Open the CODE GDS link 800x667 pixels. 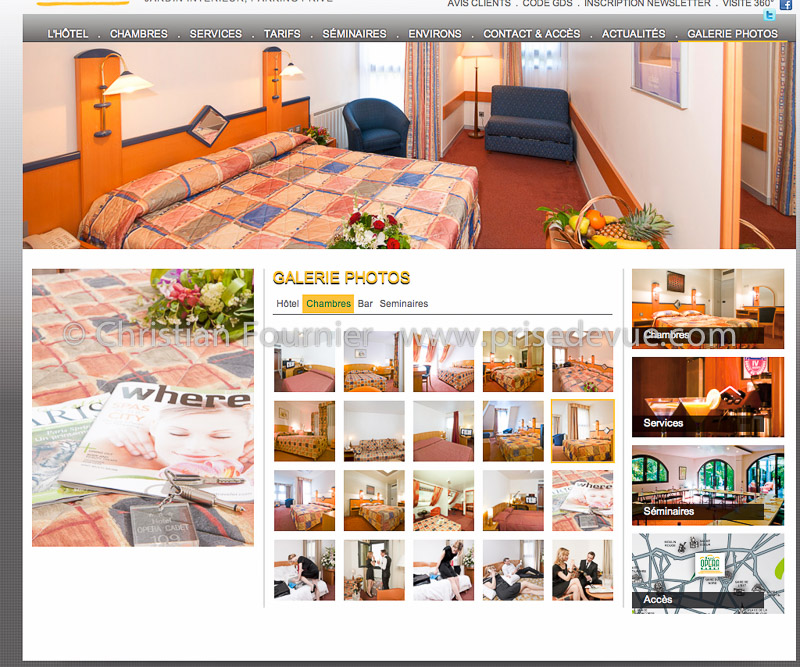click(547, 4)
